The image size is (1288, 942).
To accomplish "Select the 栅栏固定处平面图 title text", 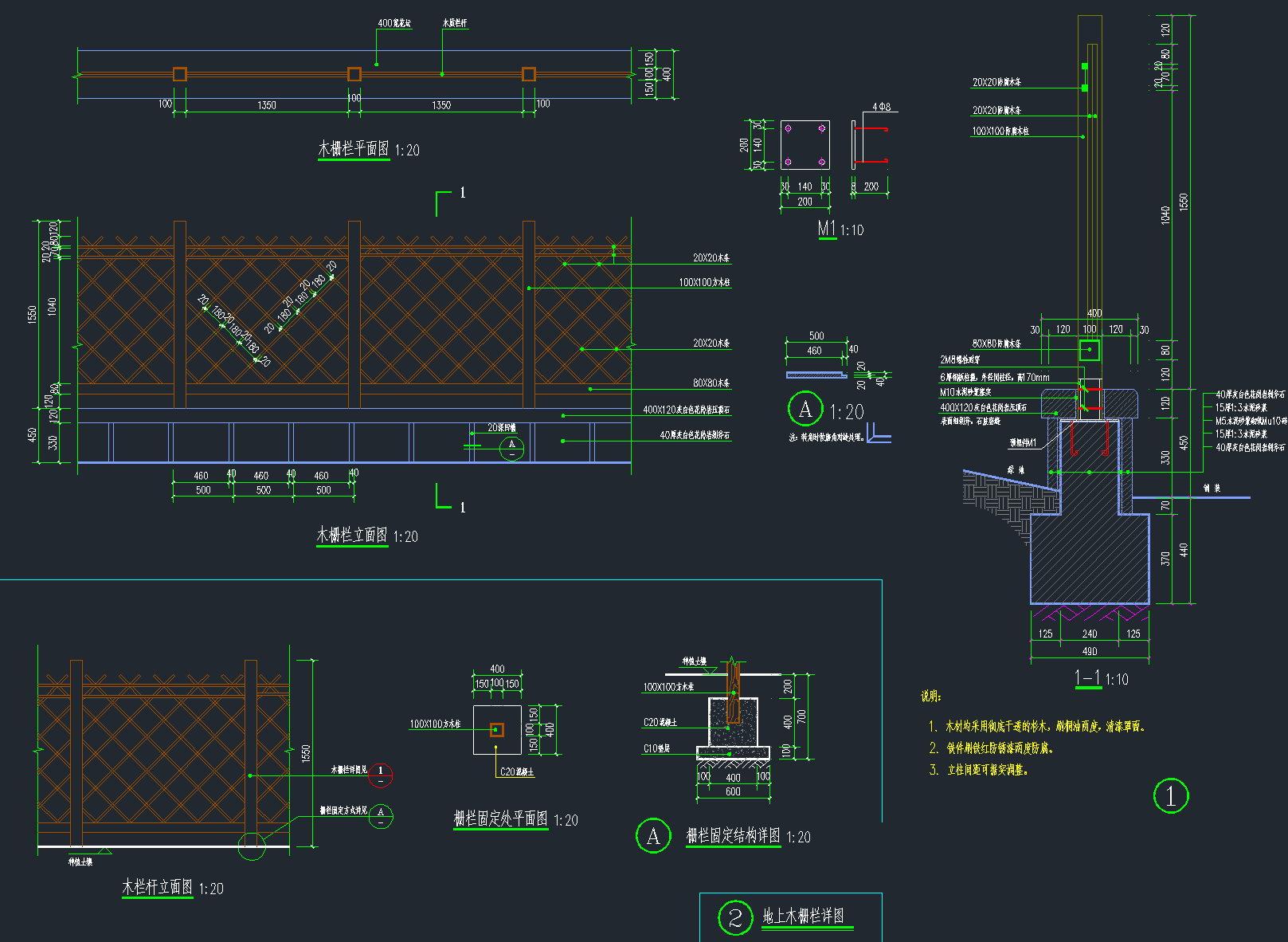I will point(500,818).
